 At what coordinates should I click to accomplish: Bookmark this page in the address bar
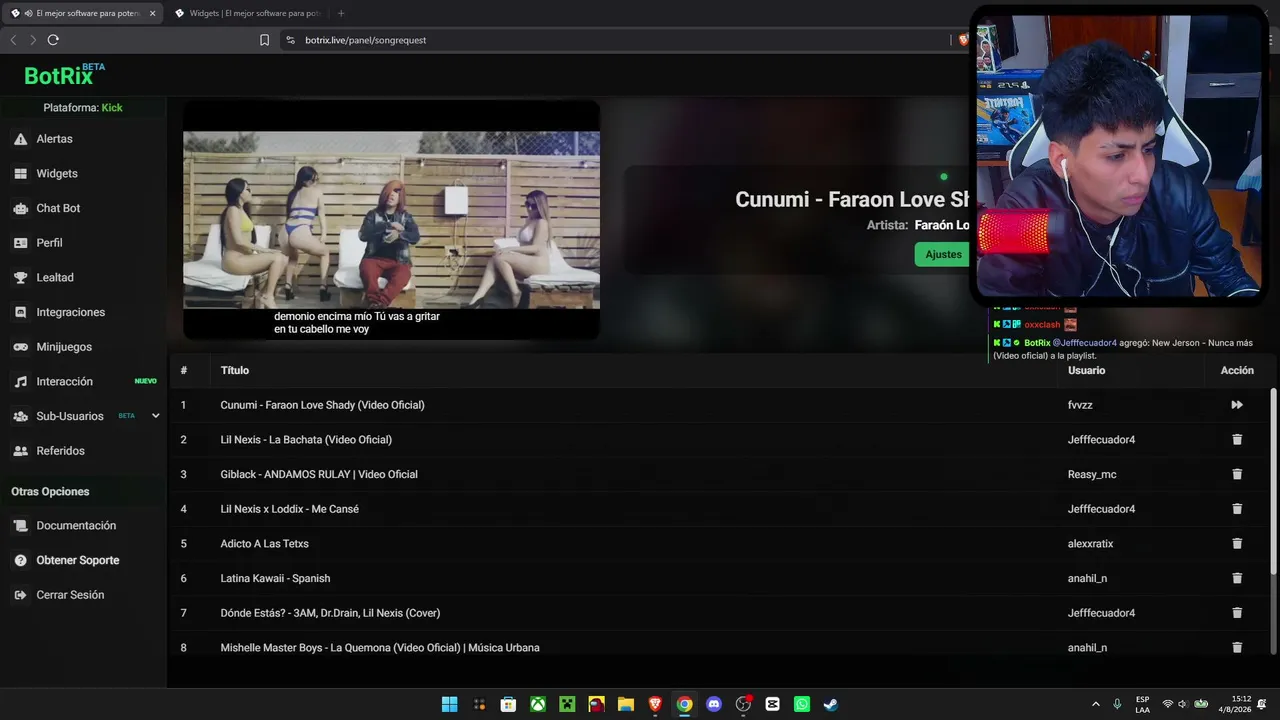coord(264,40)
